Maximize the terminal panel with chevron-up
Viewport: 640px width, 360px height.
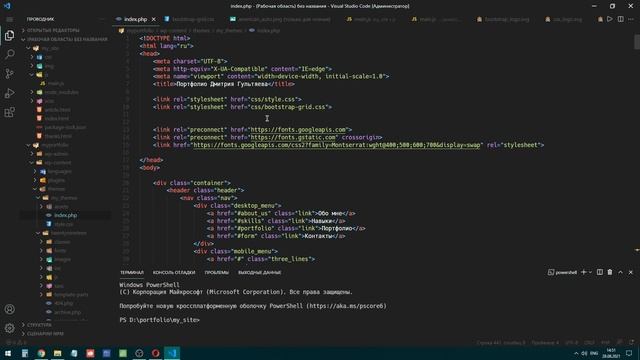620,272
